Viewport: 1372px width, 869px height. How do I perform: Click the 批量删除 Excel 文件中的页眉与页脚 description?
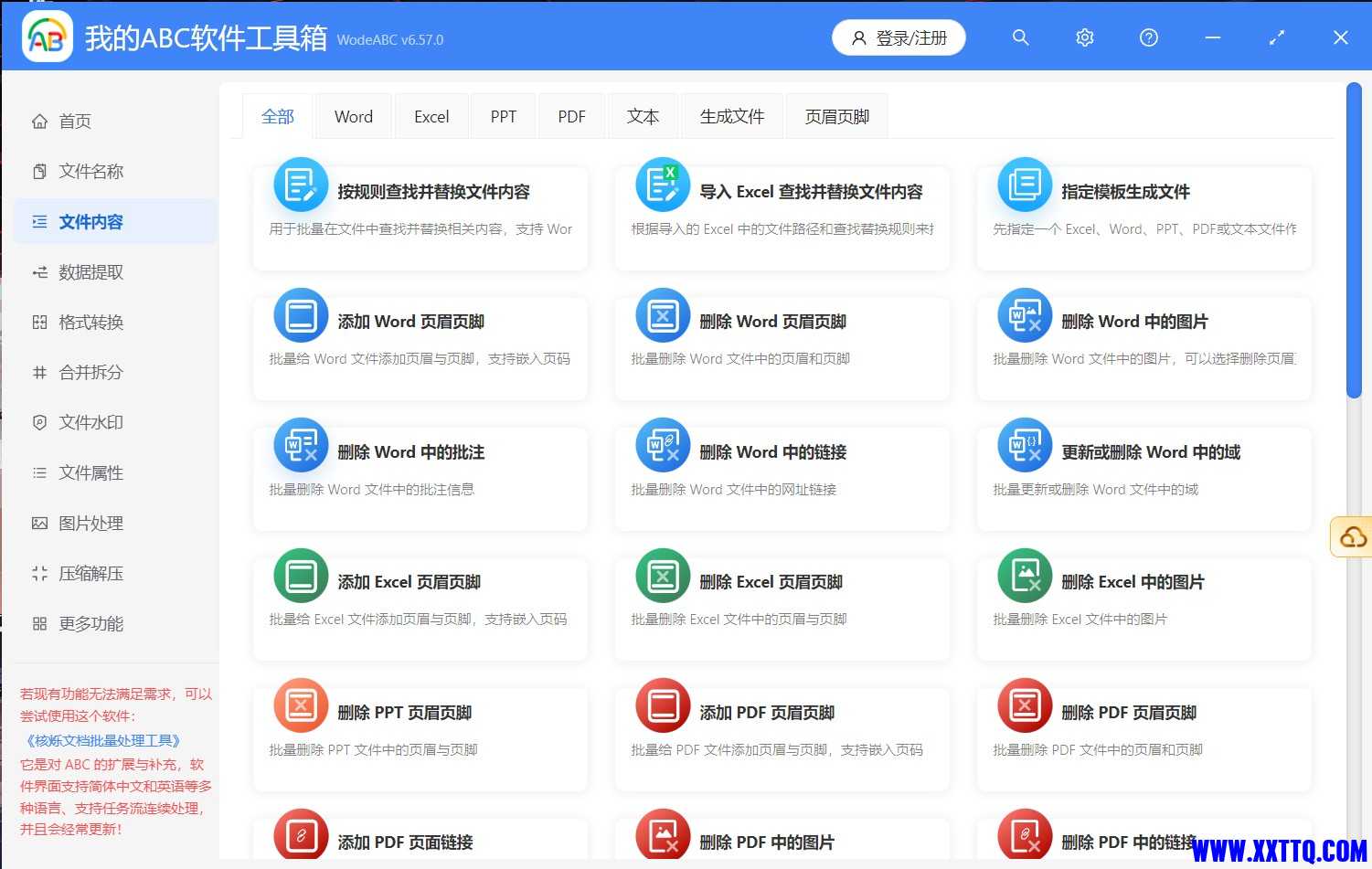tap(739, 619)
